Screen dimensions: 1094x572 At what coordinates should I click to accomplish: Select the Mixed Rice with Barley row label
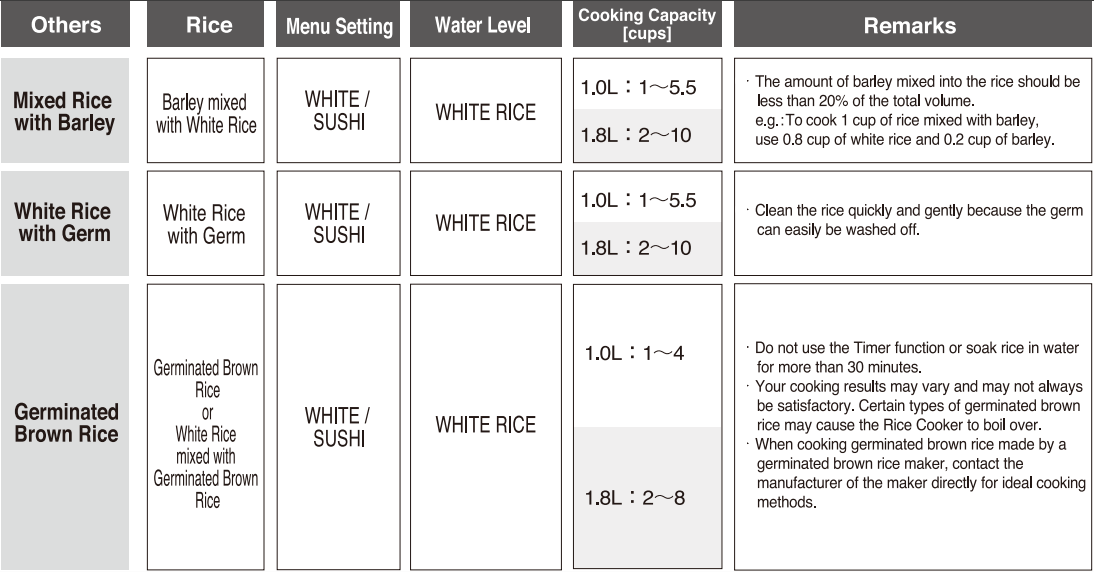[65, 111]
